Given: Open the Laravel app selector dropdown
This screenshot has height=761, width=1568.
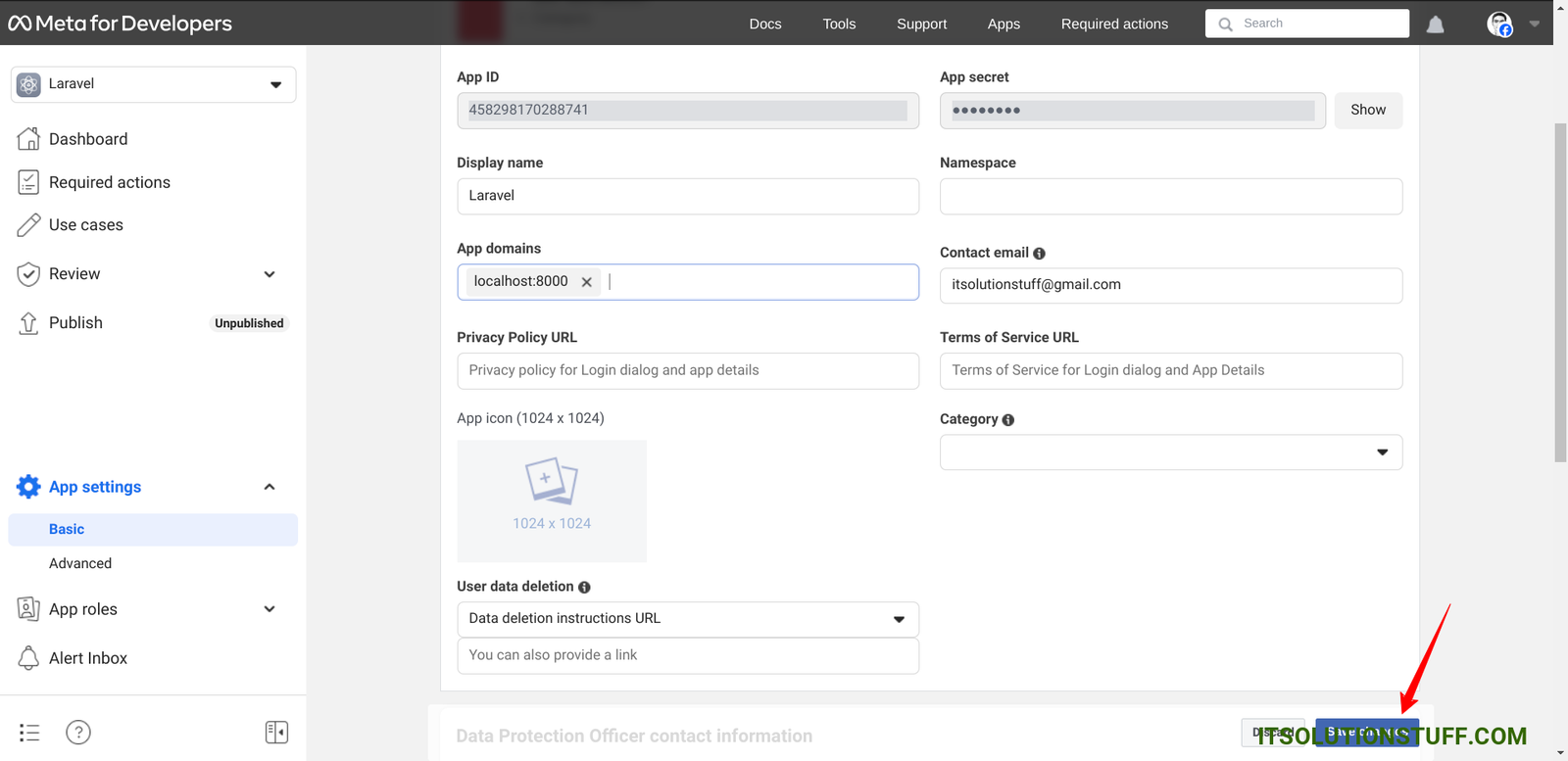Looking at the screenshot, I should click(x=154, y=84).
